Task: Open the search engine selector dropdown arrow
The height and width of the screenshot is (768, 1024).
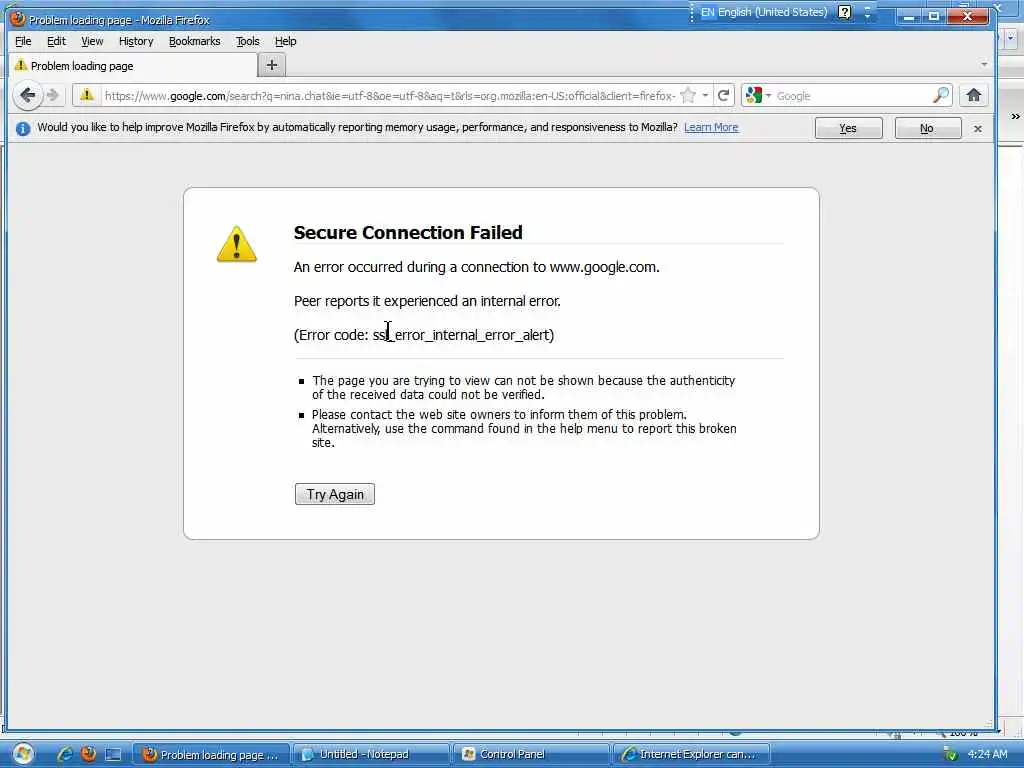Action: pos(768,95)
